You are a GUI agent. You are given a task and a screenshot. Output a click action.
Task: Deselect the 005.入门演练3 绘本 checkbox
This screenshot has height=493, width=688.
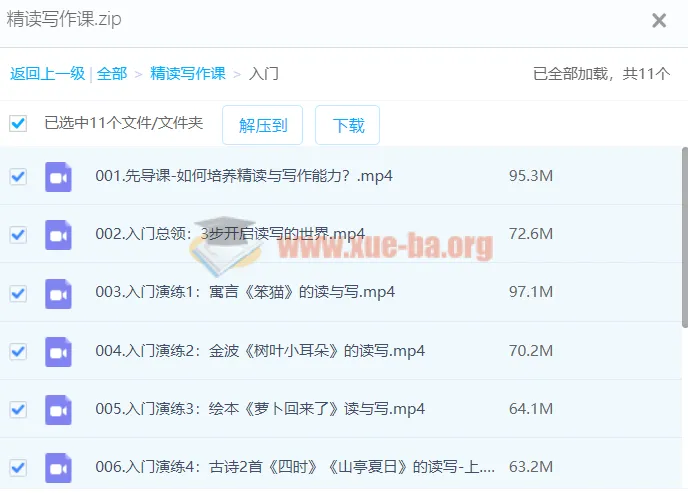point(18,409)
